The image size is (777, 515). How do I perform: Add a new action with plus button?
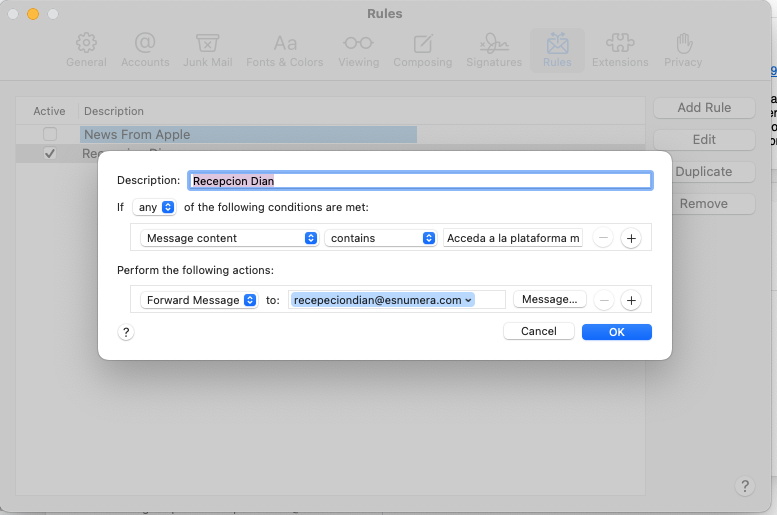point(631,300)
